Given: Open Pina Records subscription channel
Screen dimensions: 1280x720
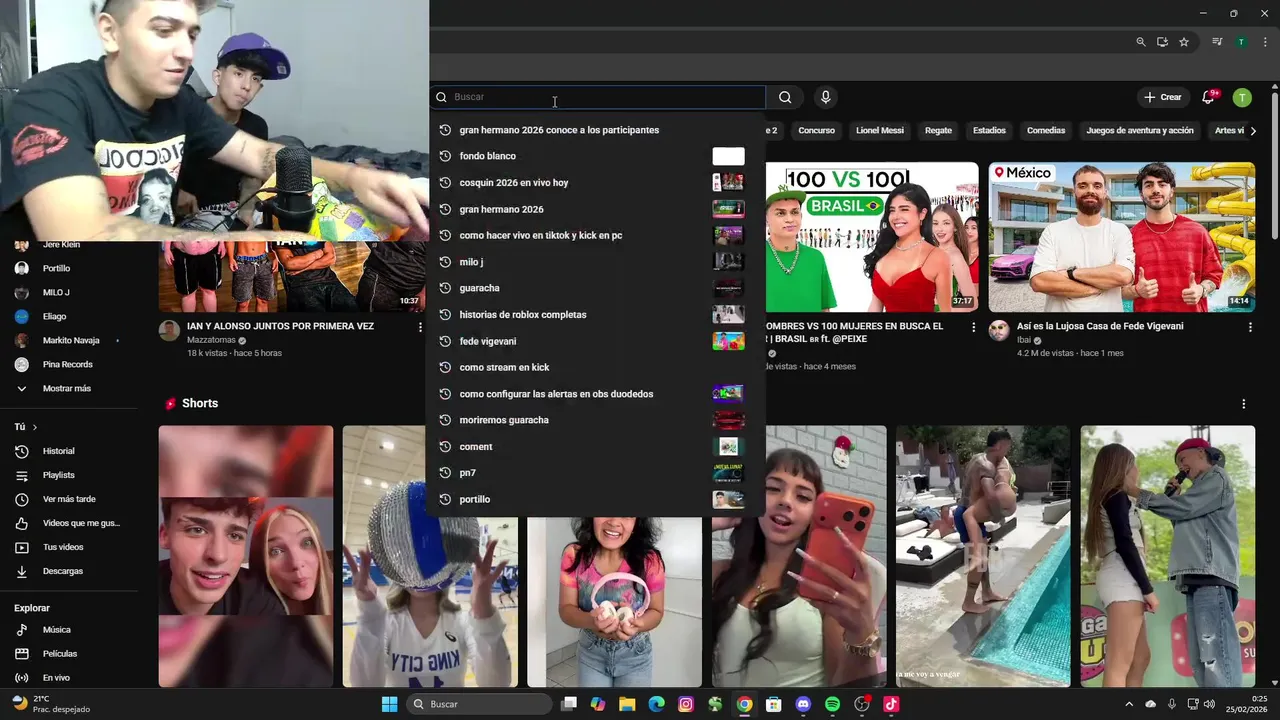Looking at the screenshot, I should point(69,364).
